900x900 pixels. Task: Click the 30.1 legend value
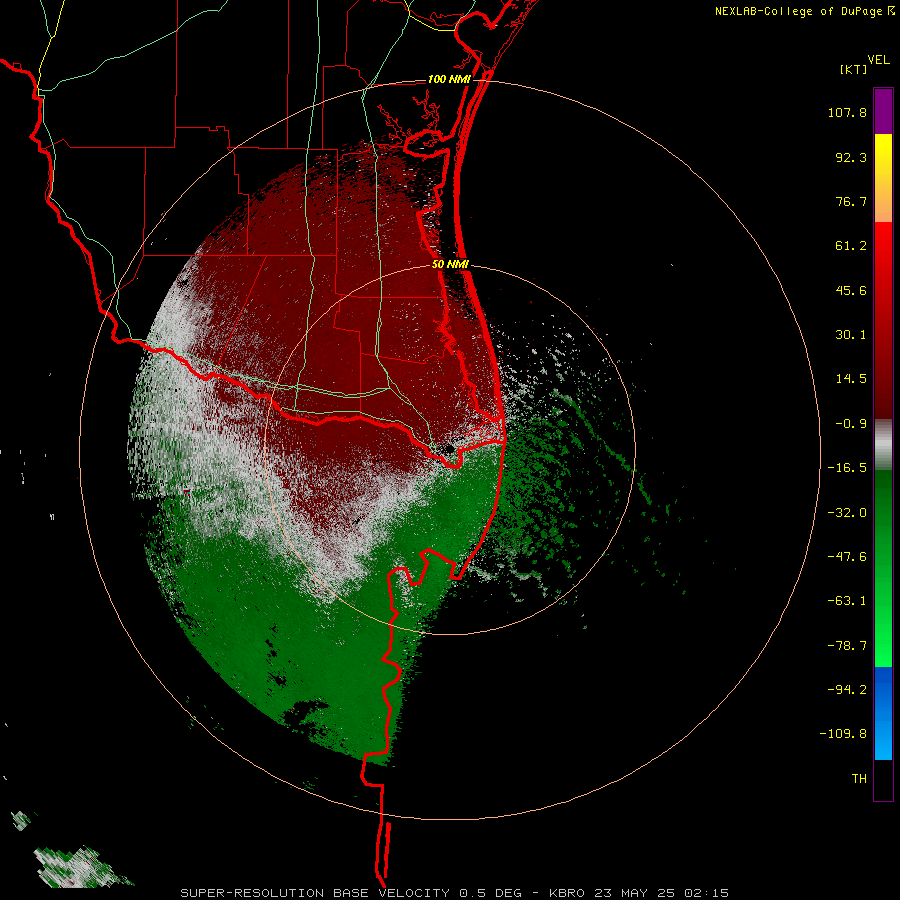(x=851, y=335)
